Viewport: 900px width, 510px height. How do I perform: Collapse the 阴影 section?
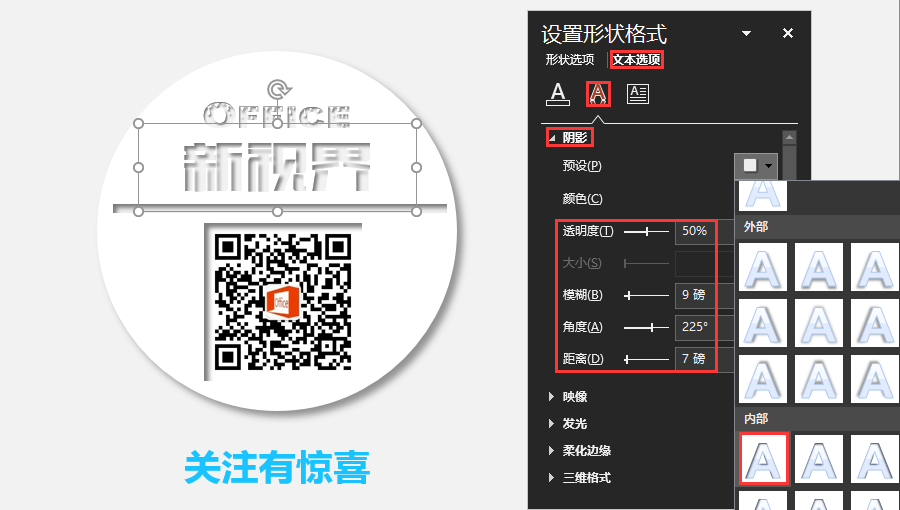(552, 138)
